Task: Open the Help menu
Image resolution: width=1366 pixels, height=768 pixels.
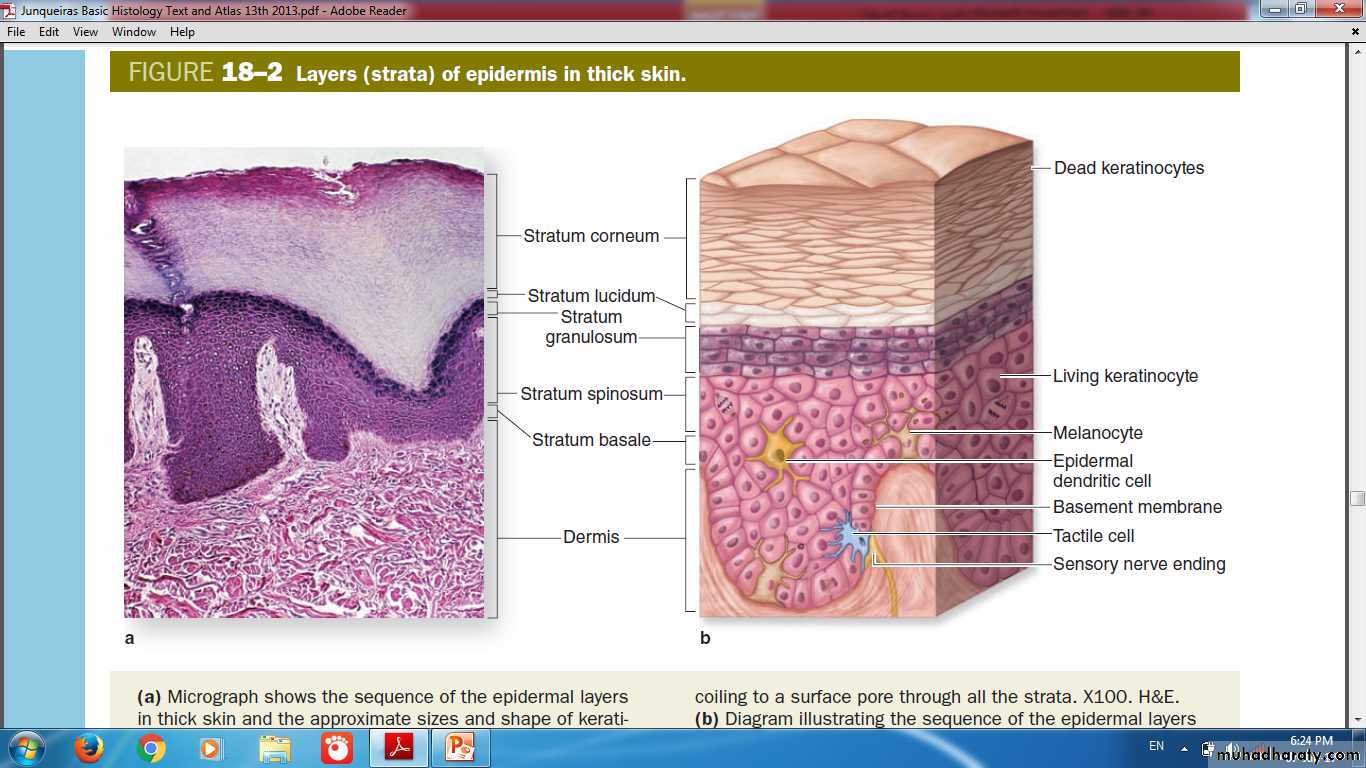Action: point(182,32)
